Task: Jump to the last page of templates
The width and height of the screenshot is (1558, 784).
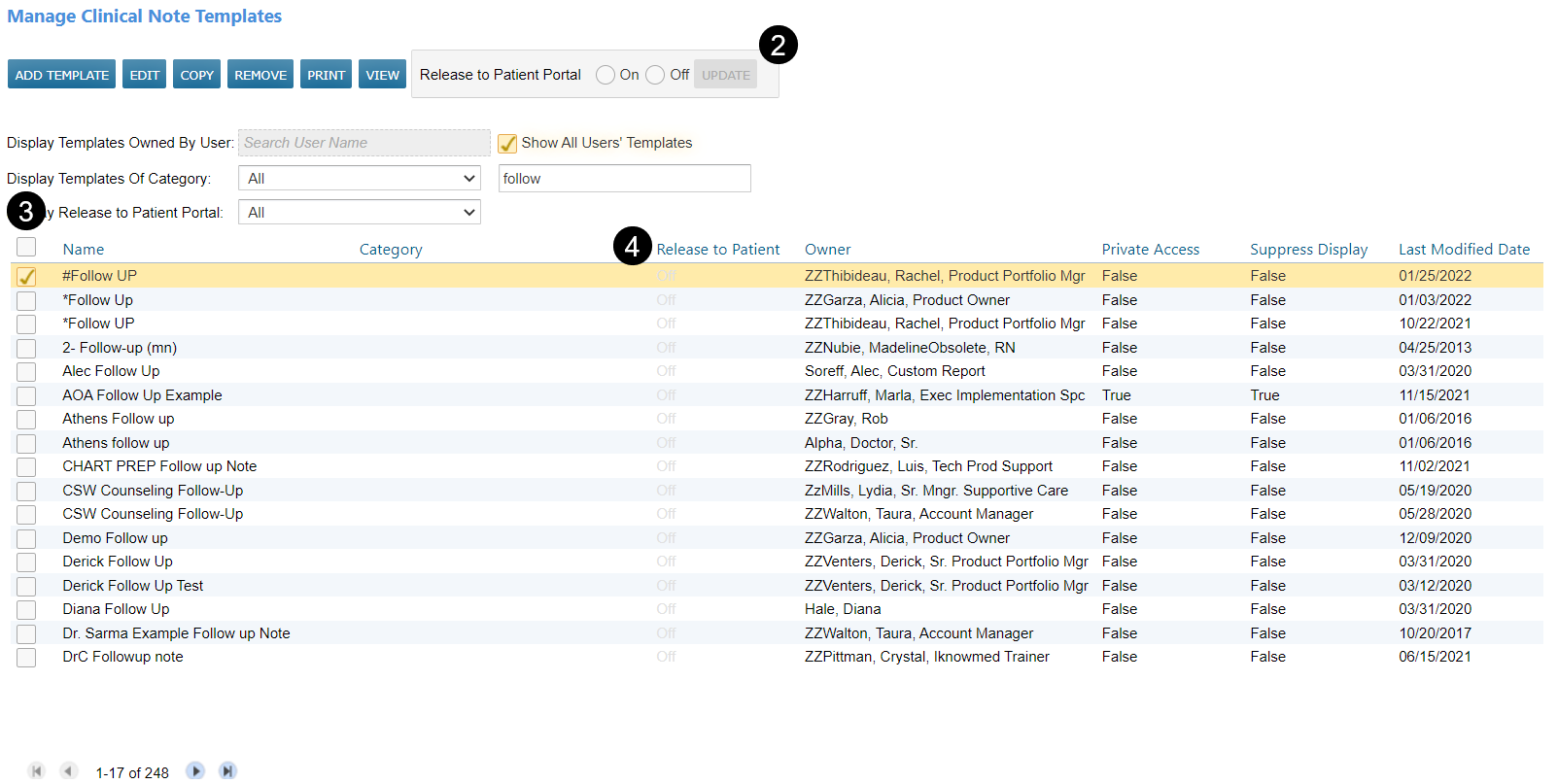Action: 227,770
